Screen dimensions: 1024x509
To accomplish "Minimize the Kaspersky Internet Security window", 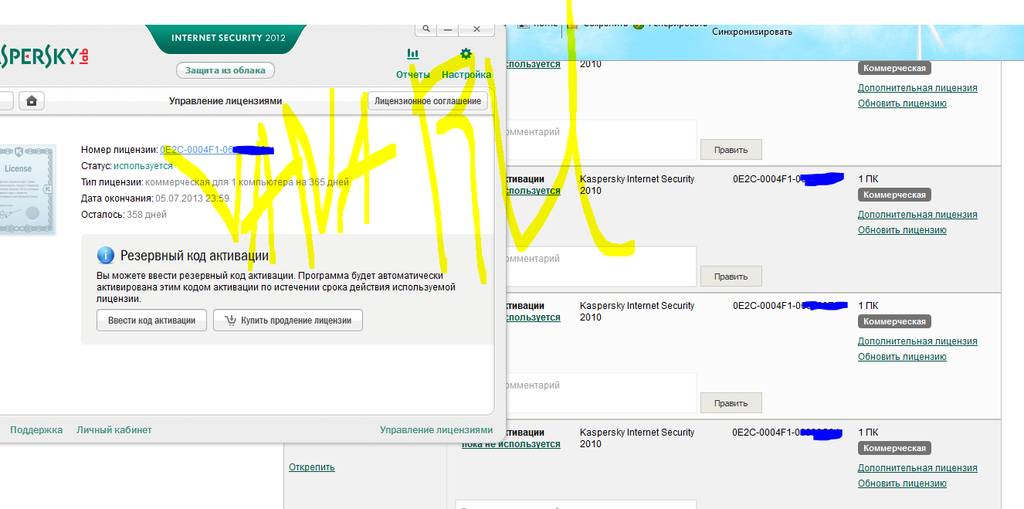I will coord(447,29).
